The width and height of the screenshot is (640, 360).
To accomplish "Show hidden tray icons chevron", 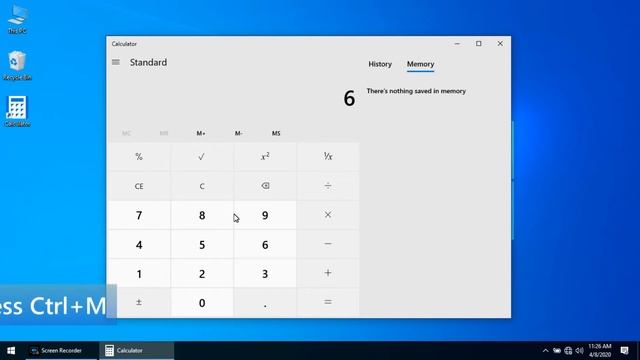I will click(x=546, y=351).
